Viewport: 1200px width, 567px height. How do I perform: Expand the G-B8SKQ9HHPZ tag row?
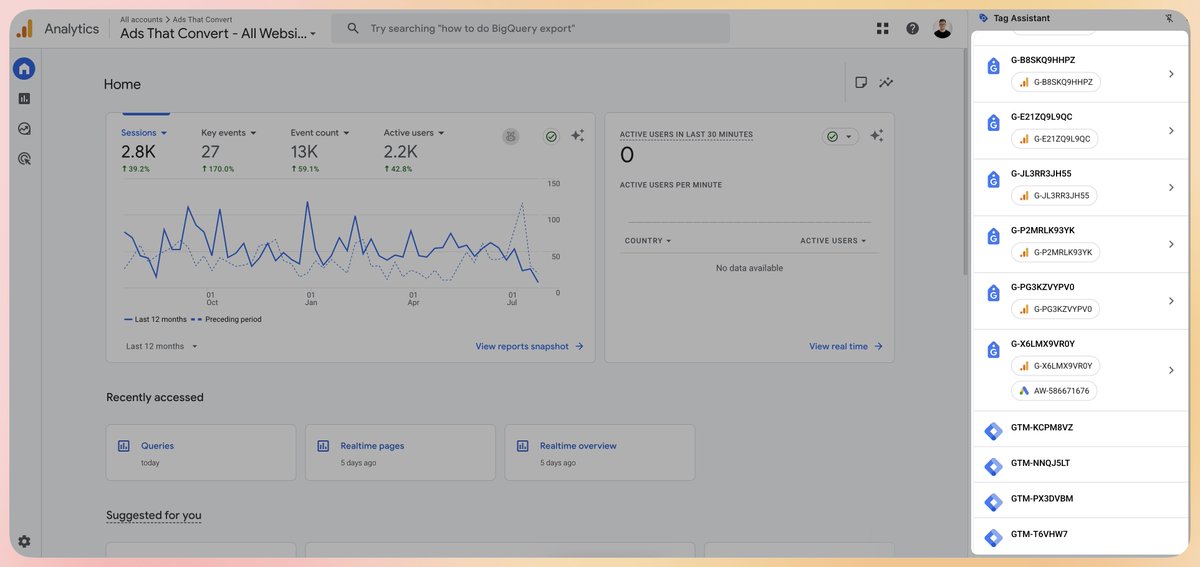(1171, 74)
